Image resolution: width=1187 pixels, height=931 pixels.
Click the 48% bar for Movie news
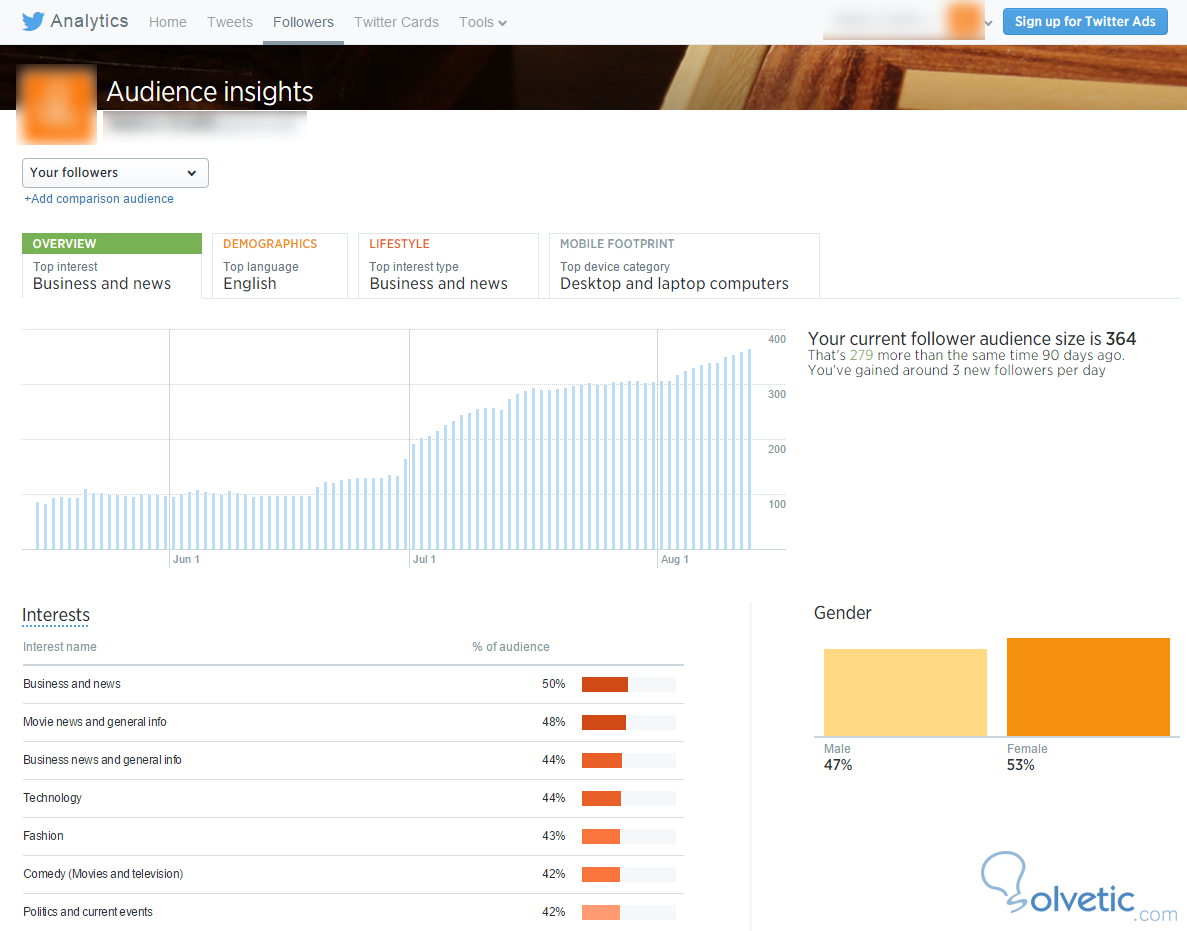(x=603, y=722)
